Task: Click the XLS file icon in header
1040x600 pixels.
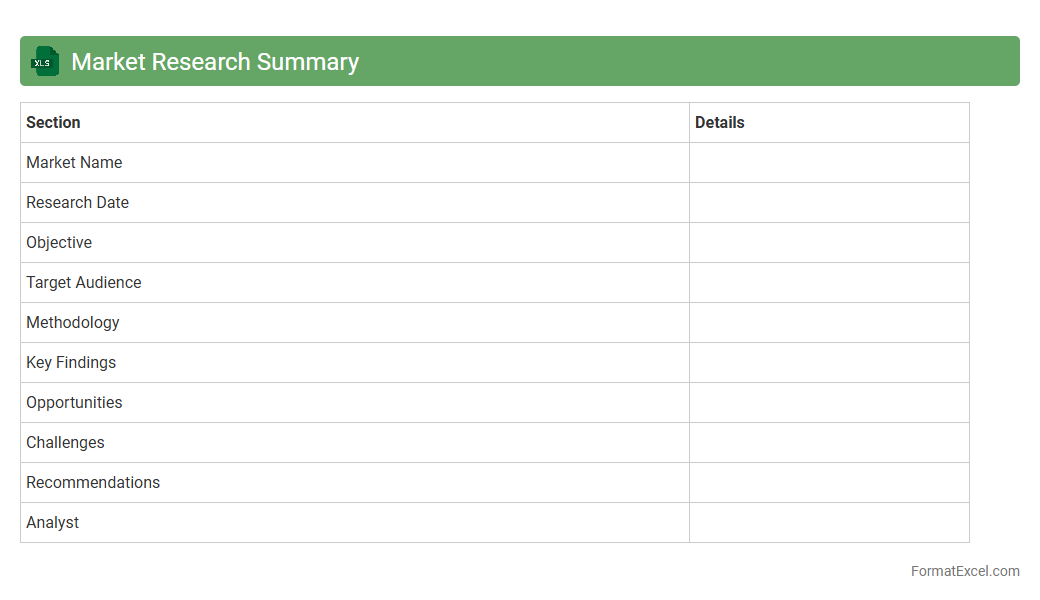Action: tap(45, 61)
